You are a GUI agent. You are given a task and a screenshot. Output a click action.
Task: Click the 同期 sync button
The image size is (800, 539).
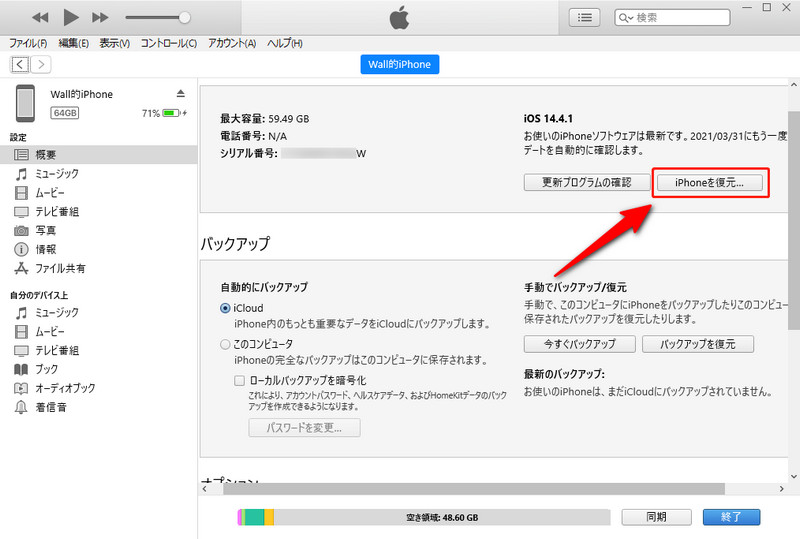656,517
